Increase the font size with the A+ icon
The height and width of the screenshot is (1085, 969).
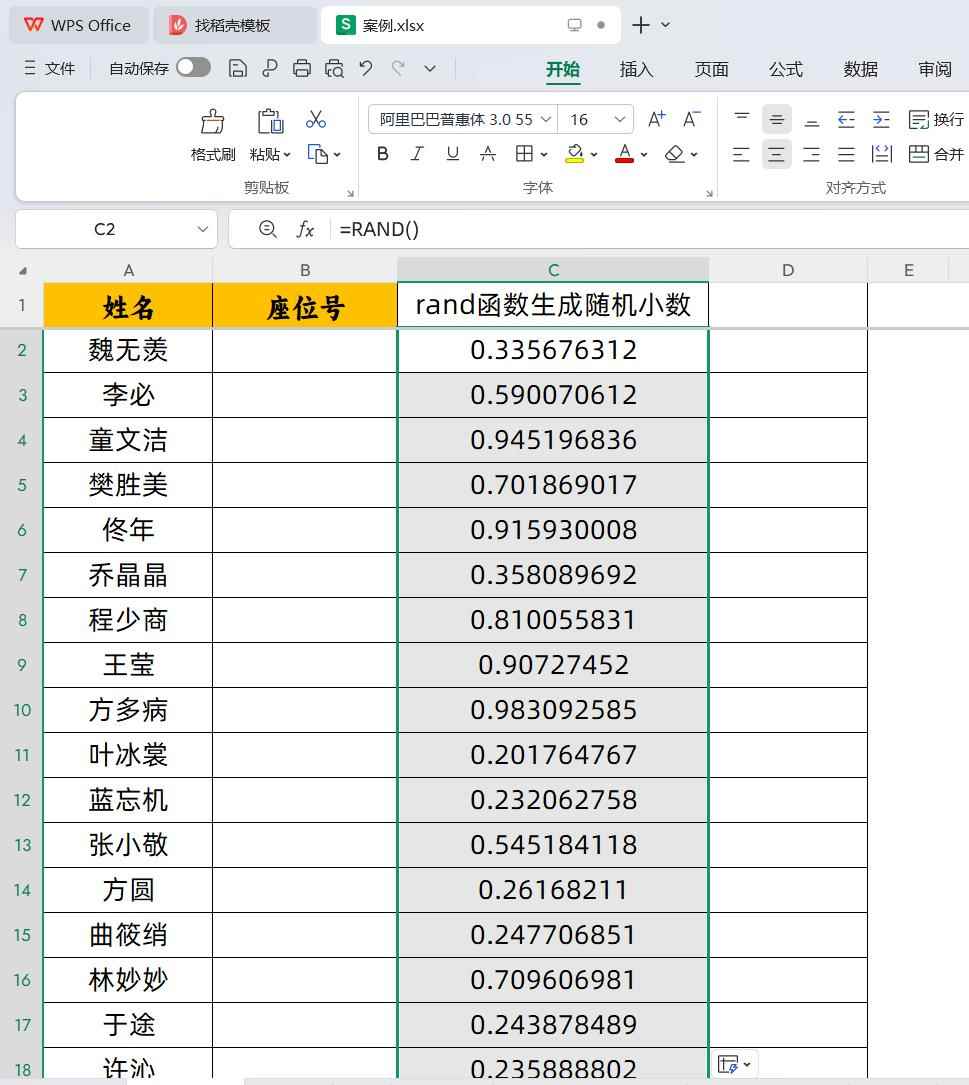(x=656, y=119)
